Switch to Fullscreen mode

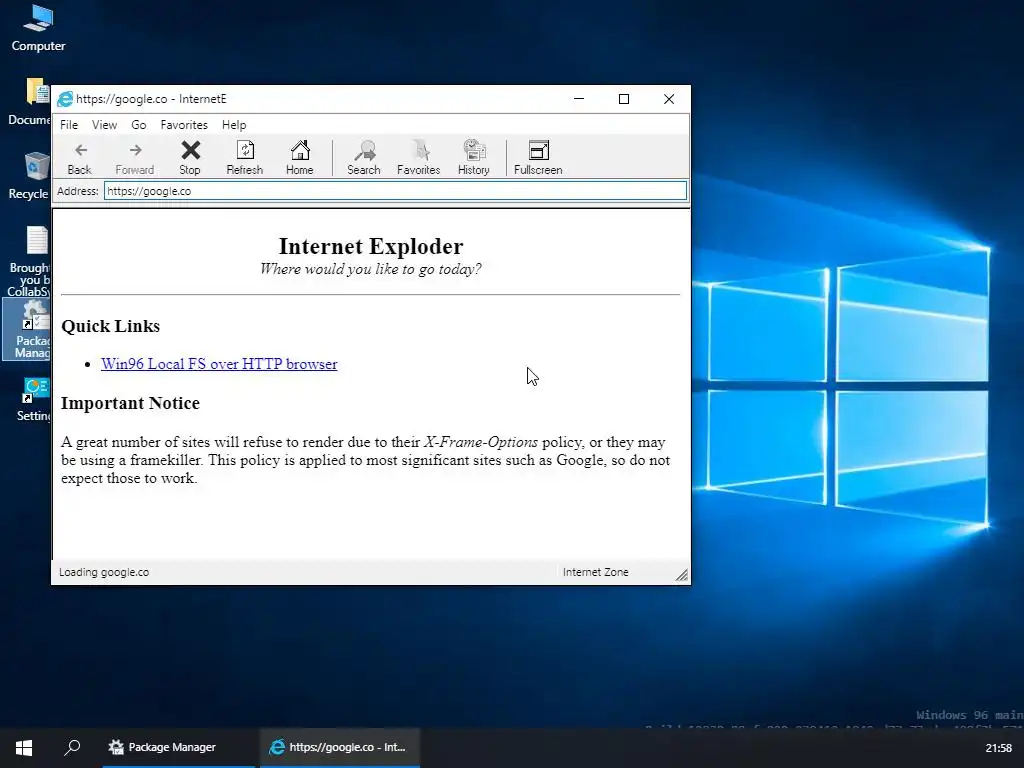538,158
